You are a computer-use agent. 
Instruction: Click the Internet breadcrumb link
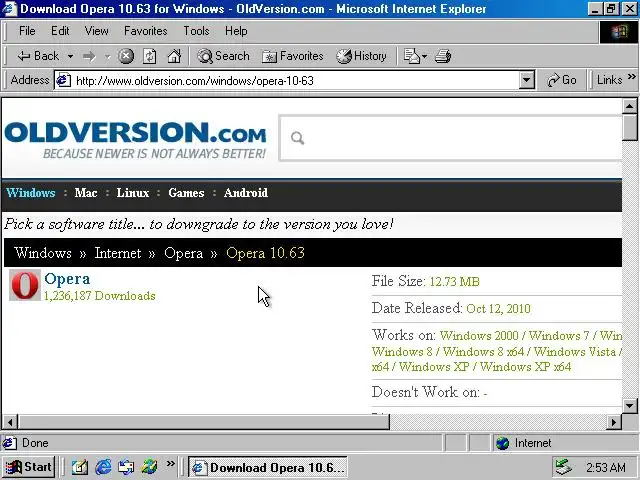[118, 253]
